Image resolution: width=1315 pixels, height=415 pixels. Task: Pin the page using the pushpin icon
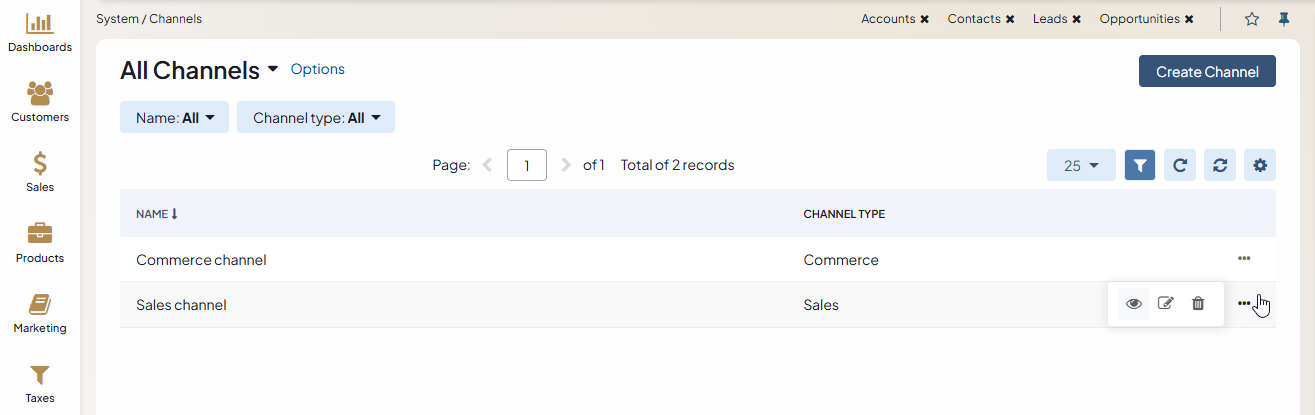1284,19
